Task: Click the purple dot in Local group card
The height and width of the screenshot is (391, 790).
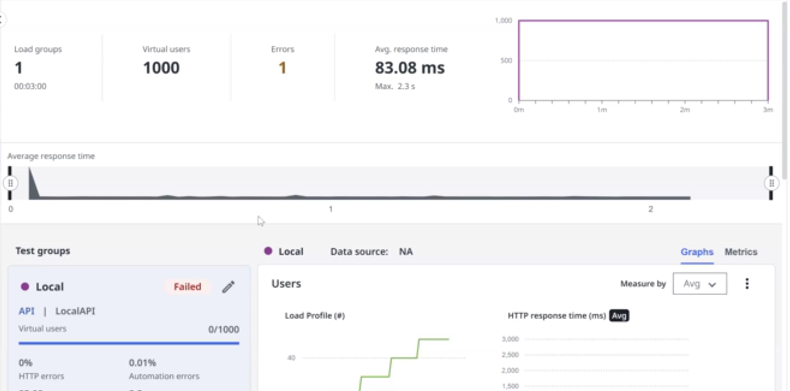Action: click(25, 287)
